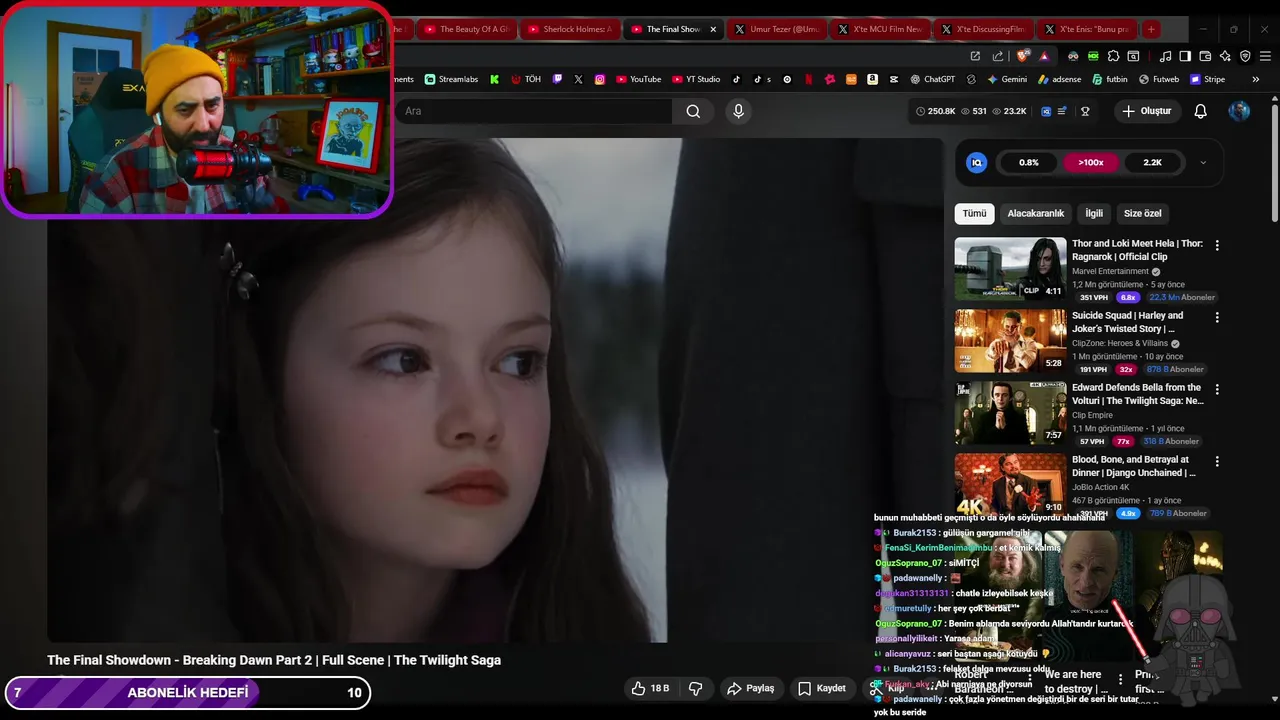Dislike the video with thumbs down
Viewport: 1280px width, 720px height.
[695, 688]
